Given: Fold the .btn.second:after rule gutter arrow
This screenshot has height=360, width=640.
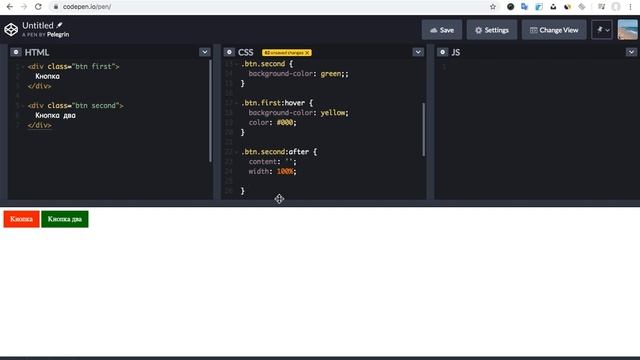Looking at the screenshot, I should tap(236, 152).
